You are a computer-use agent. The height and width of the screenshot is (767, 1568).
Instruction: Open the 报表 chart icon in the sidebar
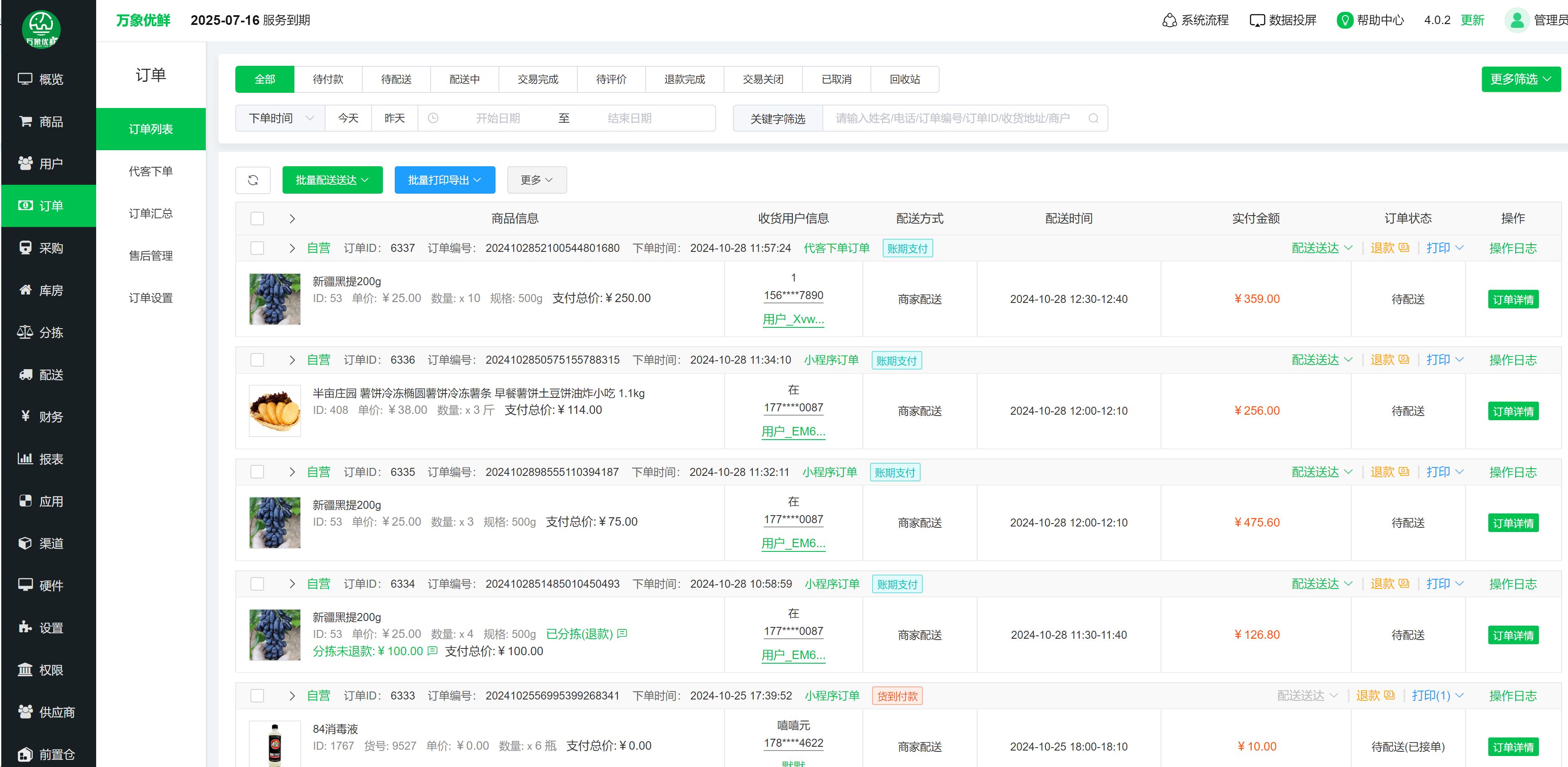point(25,459)
